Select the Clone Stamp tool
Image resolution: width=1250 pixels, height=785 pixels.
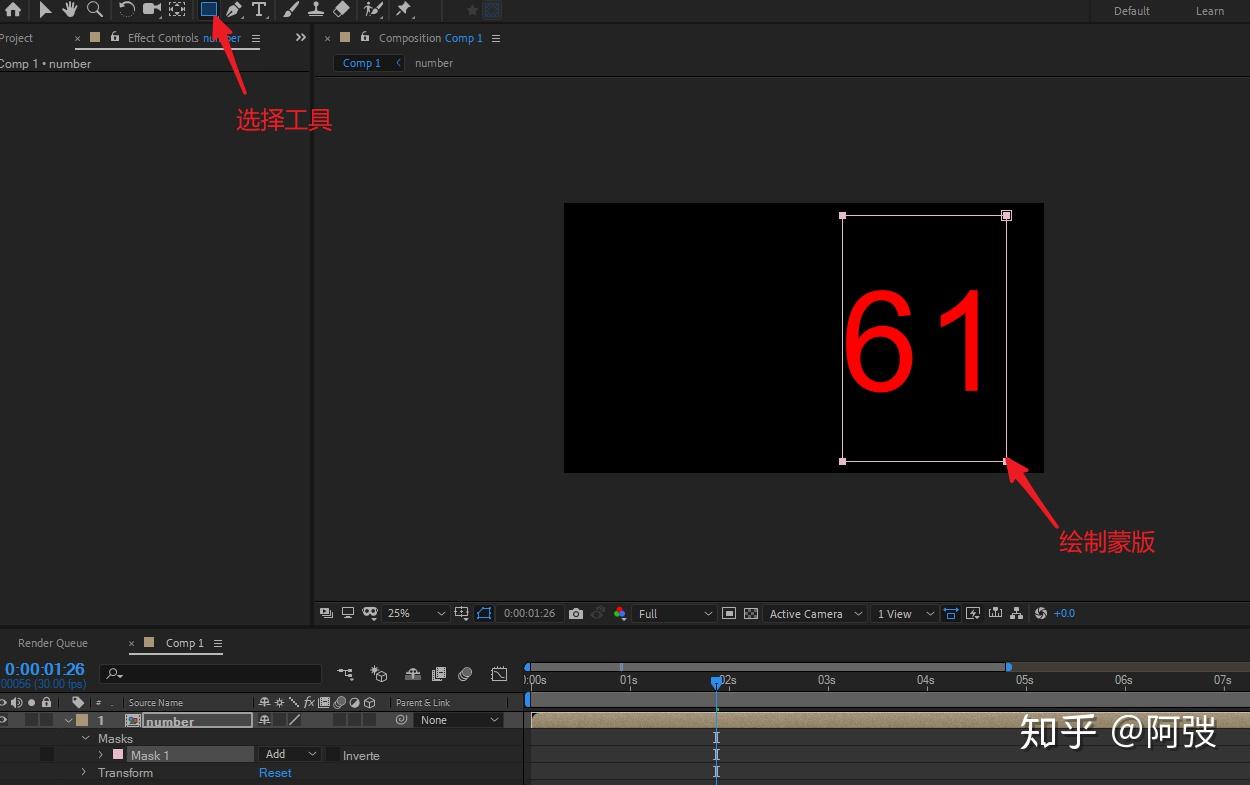pyautogui.click(x=316, y=10)
